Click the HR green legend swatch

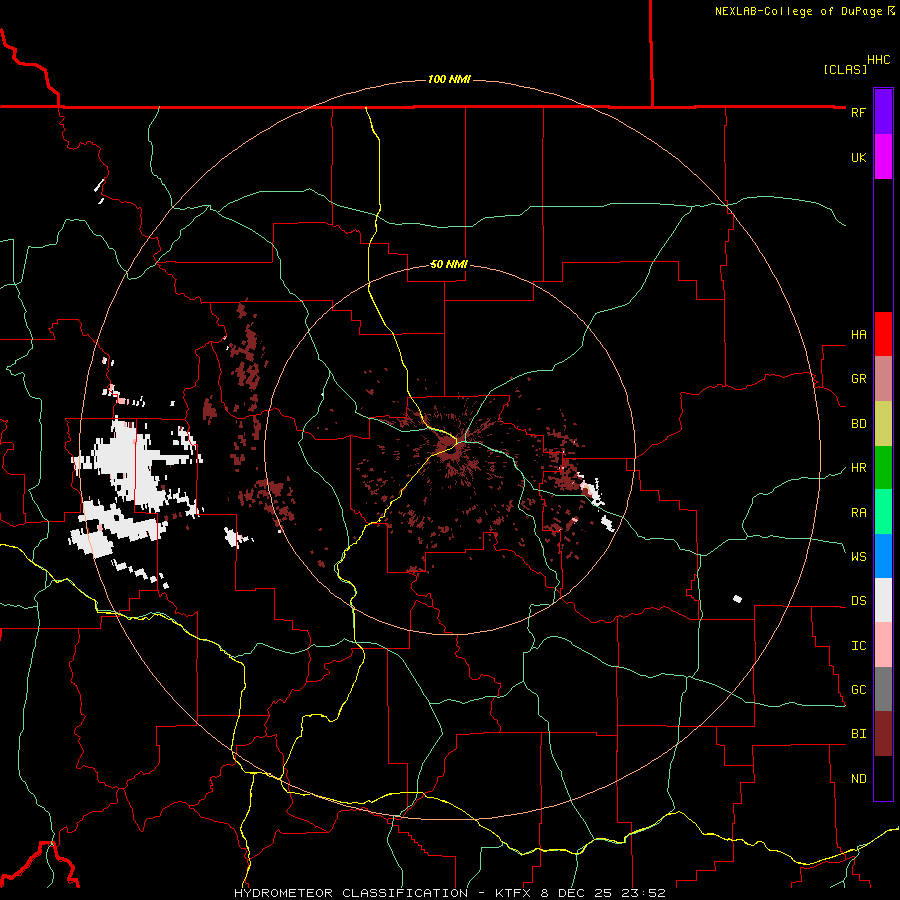click(x=883, y=468)
